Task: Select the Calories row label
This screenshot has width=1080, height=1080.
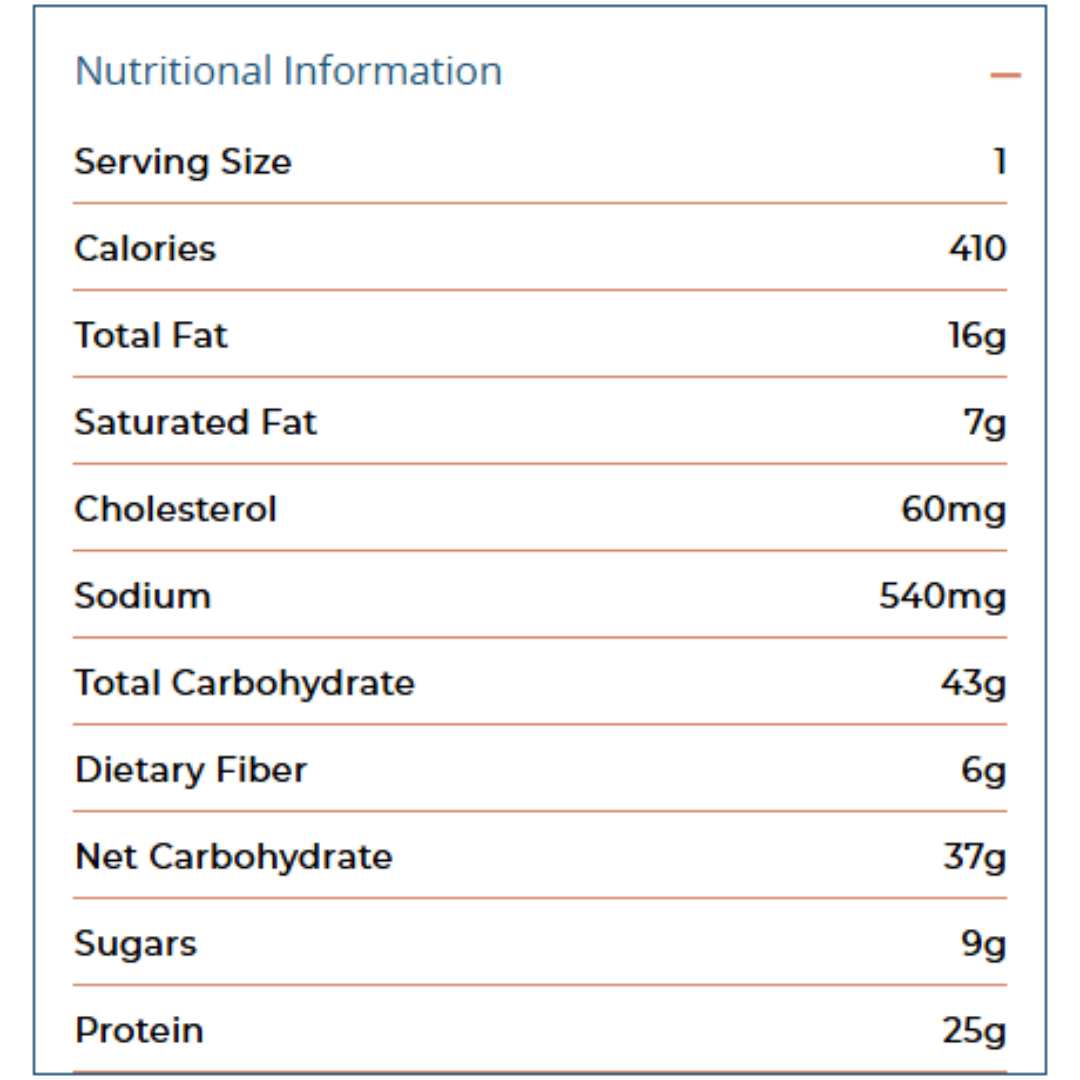Action: coord(145,248)
